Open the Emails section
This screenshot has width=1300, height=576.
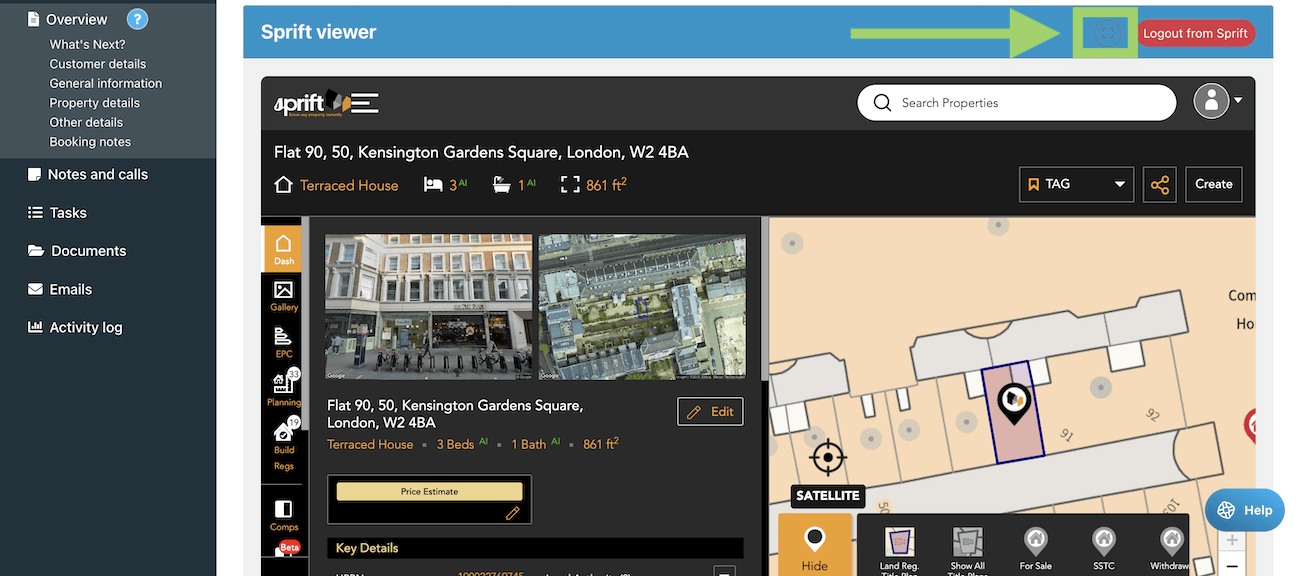(x=70, y=289)
